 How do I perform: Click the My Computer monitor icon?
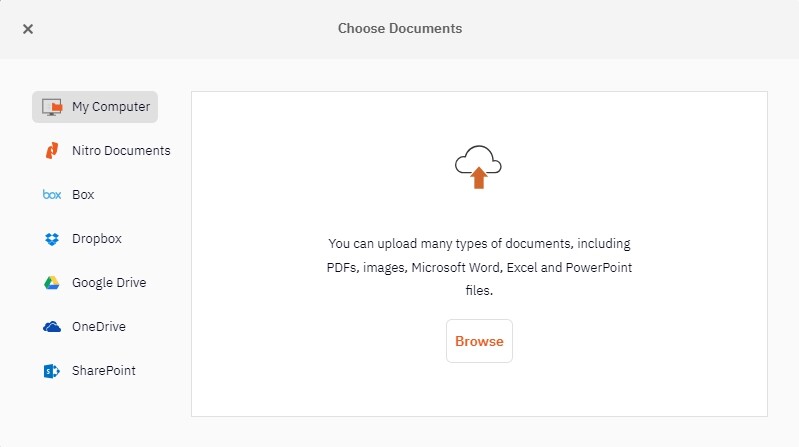coord(52,107)
